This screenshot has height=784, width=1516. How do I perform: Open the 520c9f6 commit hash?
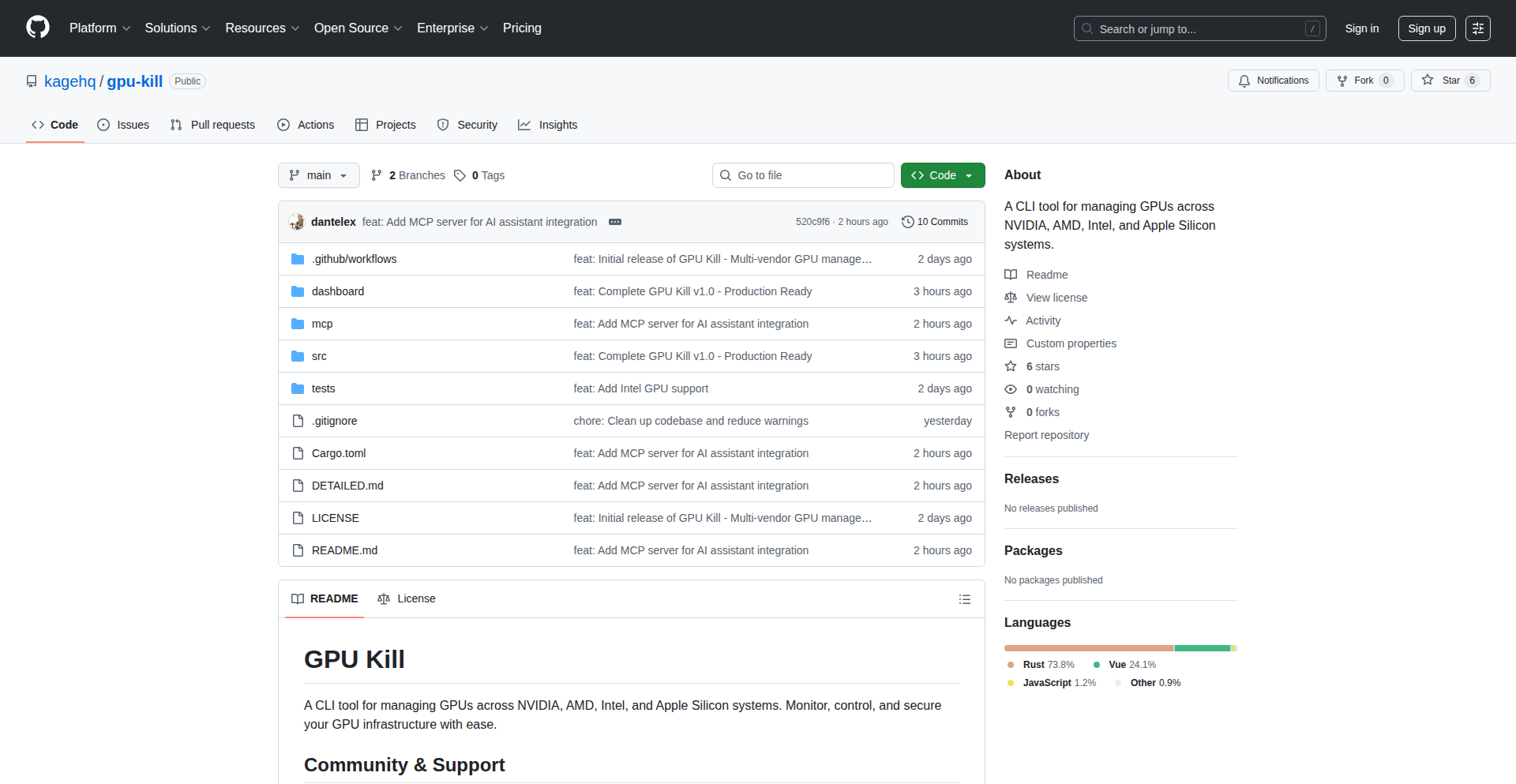pyautogui.click(x=812, y=222)
